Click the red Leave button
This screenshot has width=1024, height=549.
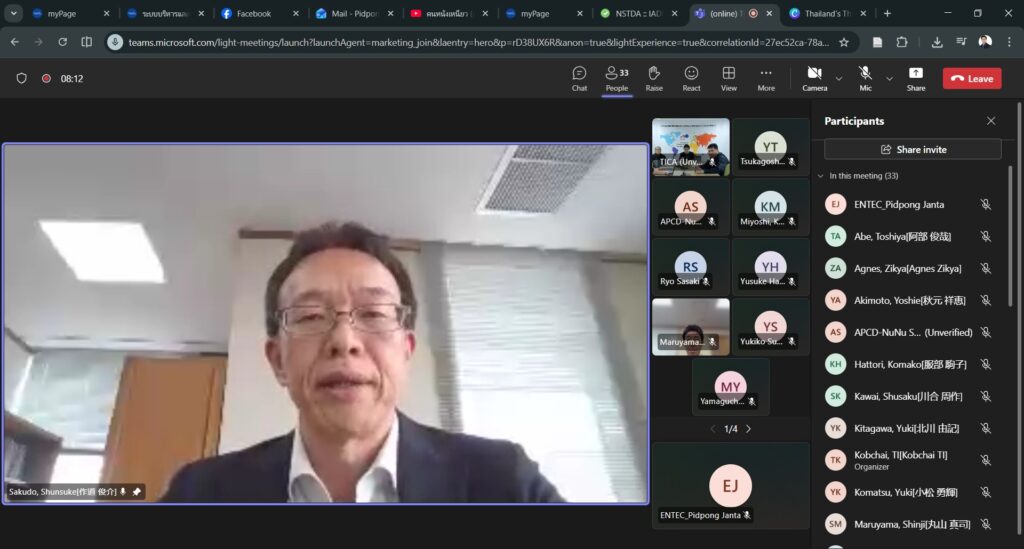pyautogui.click(x=971, y=78)
